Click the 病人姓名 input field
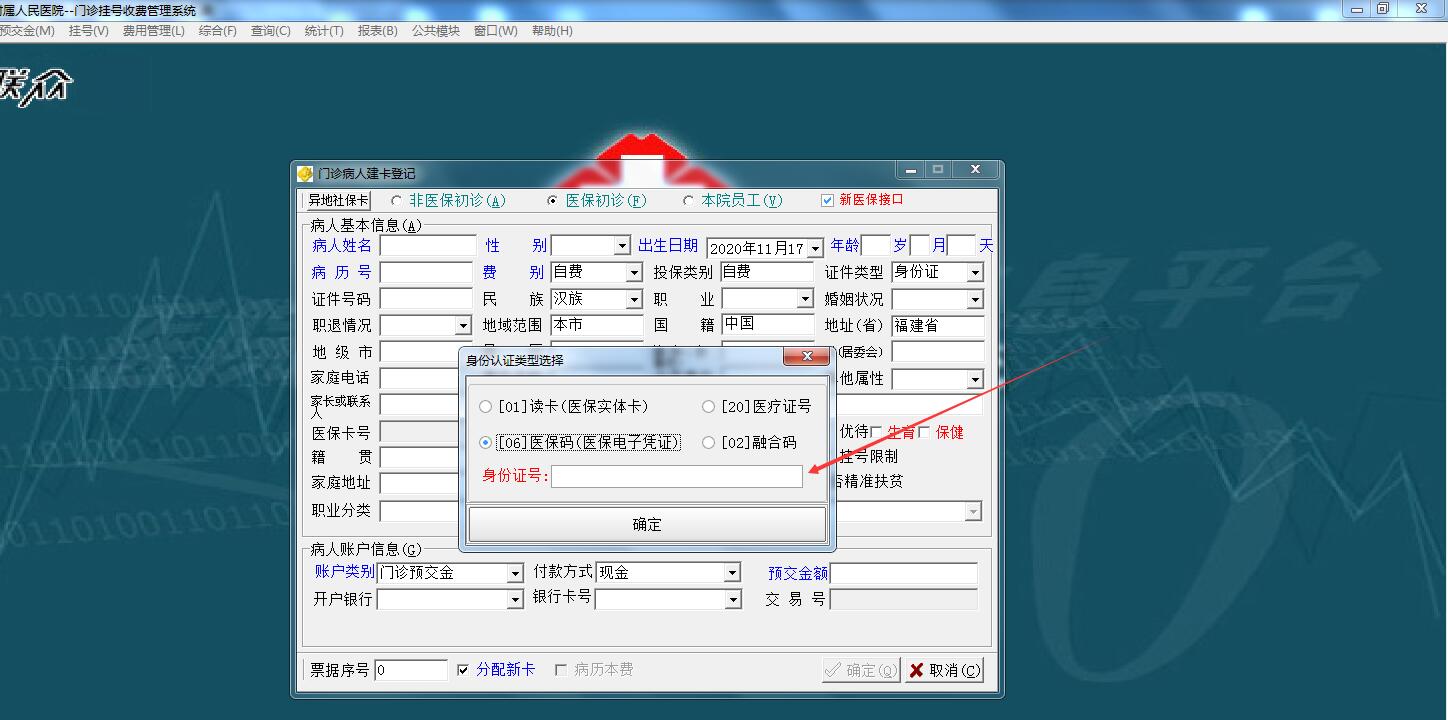The height and width of the screenshot is (720, 1448). (428, 245)
